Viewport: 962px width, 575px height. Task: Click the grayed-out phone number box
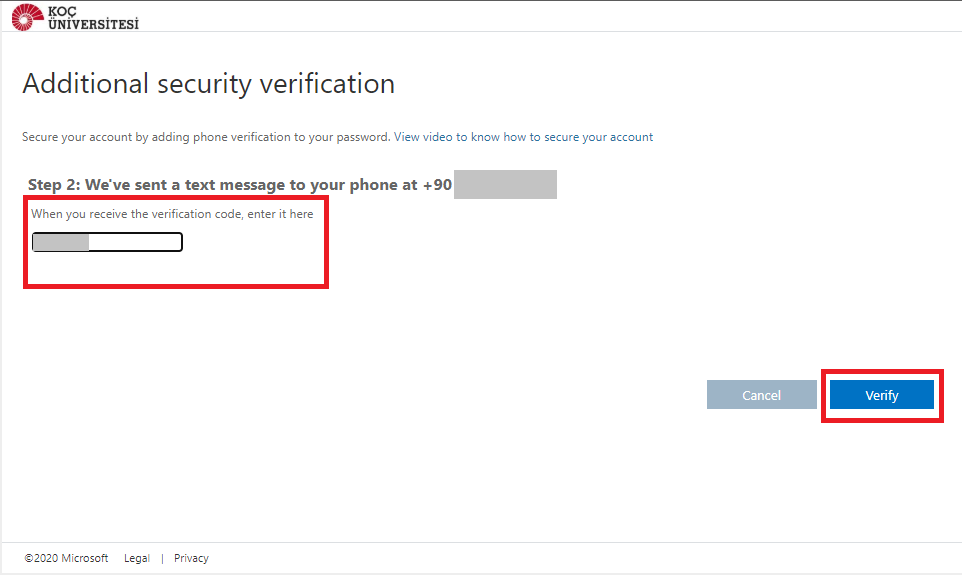505,185
